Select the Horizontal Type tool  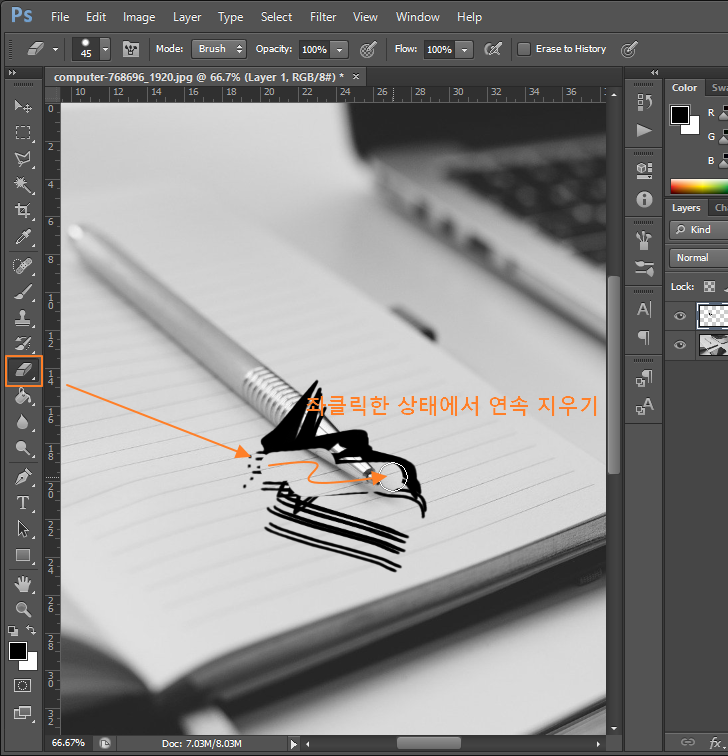click(23, 503)
